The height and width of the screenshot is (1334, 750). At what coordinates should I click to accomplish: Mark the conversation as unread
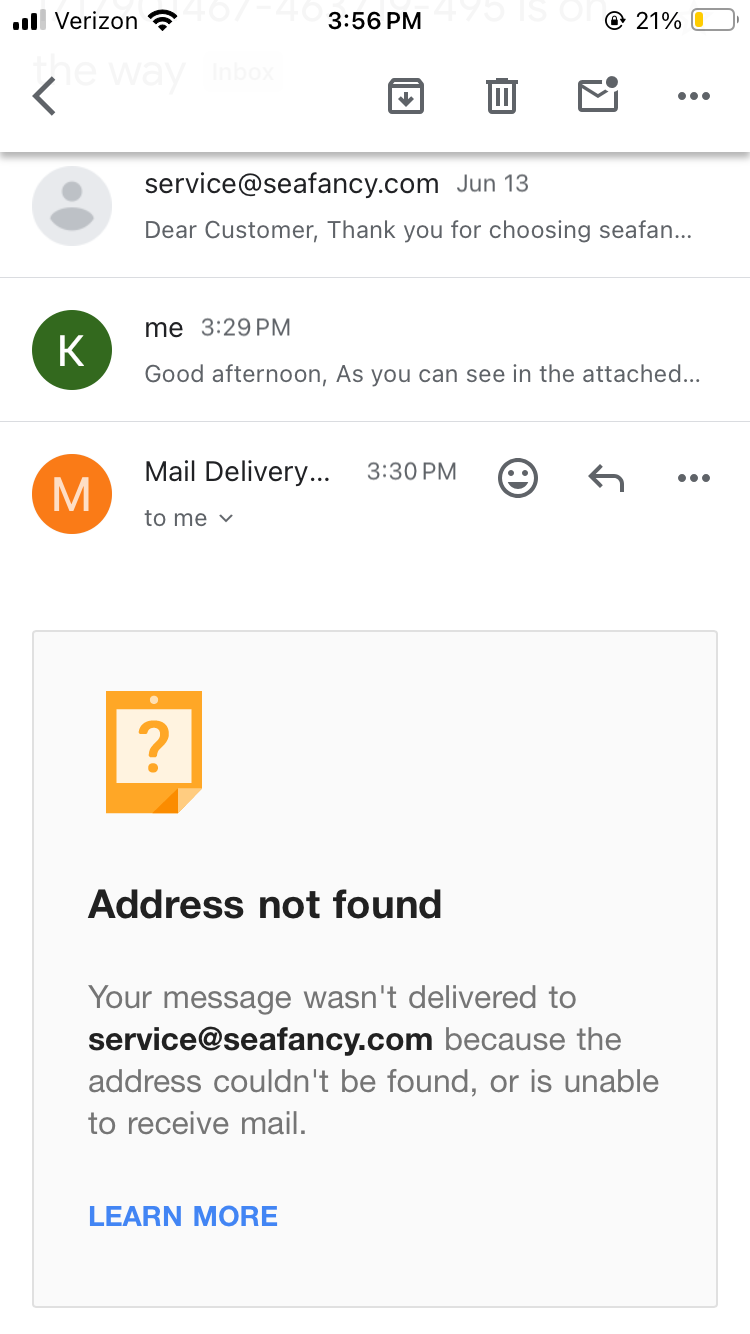(598, 95)
